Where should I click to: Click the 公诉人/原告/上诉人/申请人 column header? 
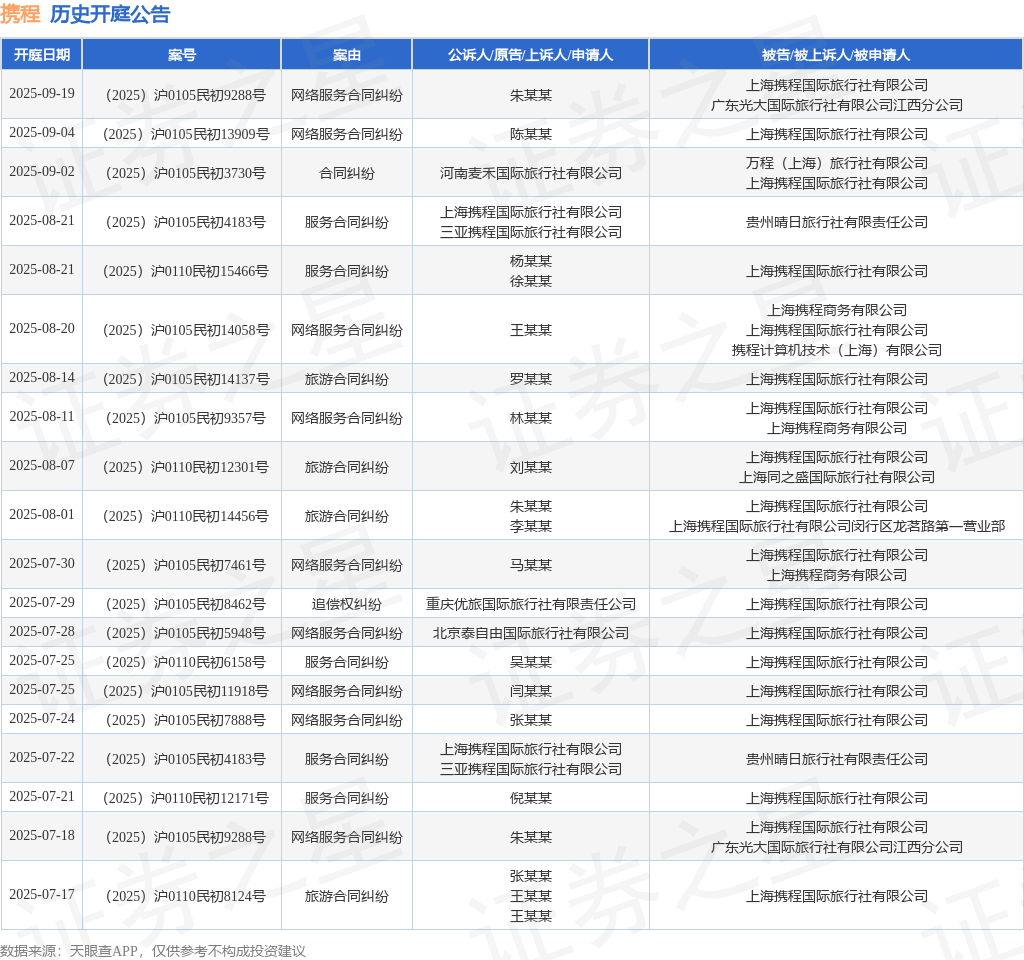point(530,55)
